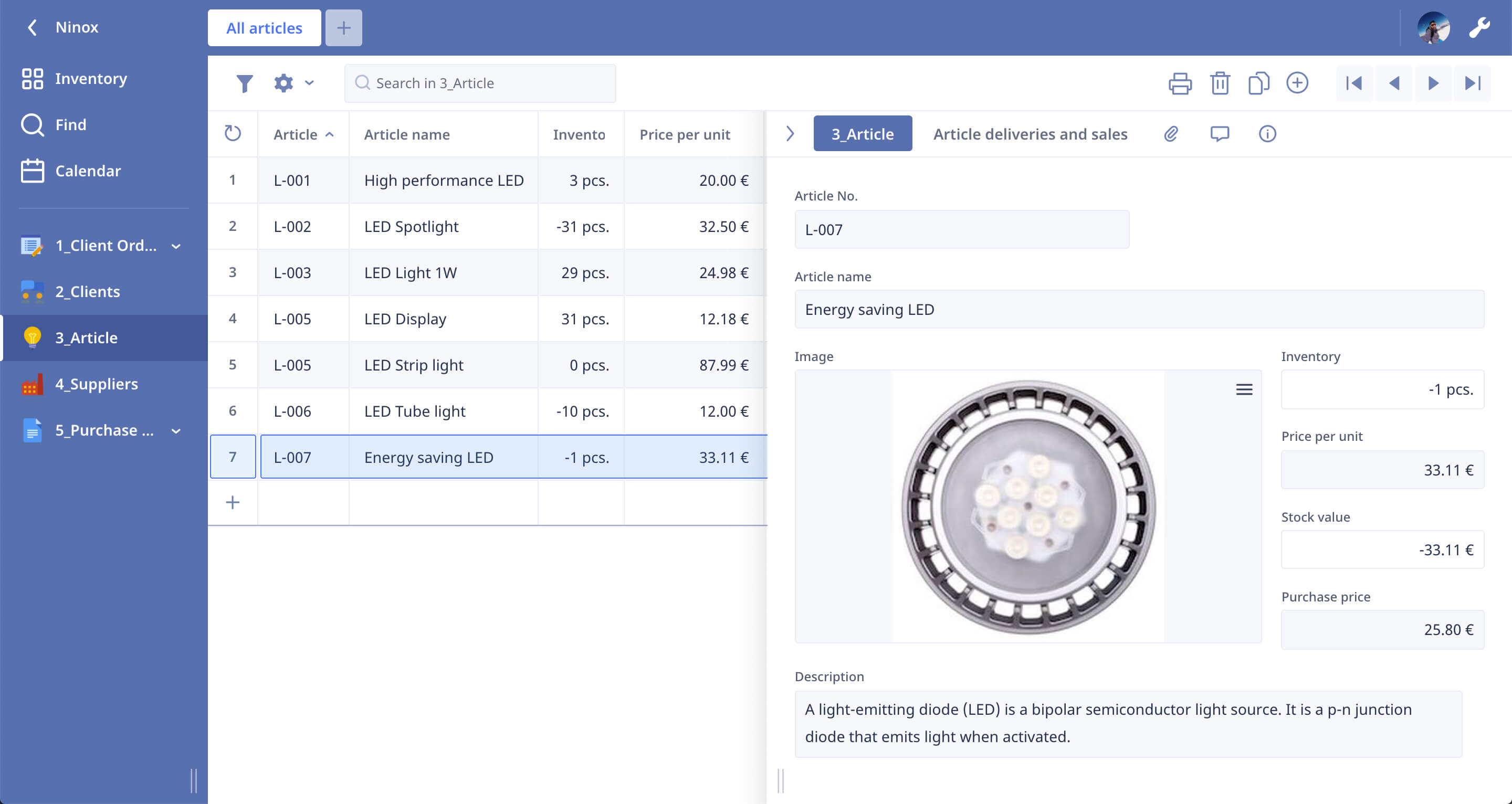The height and width of the screenshot is (804, 1512).
Task: Open the Inventory home grid
Action: coord(74,78)
